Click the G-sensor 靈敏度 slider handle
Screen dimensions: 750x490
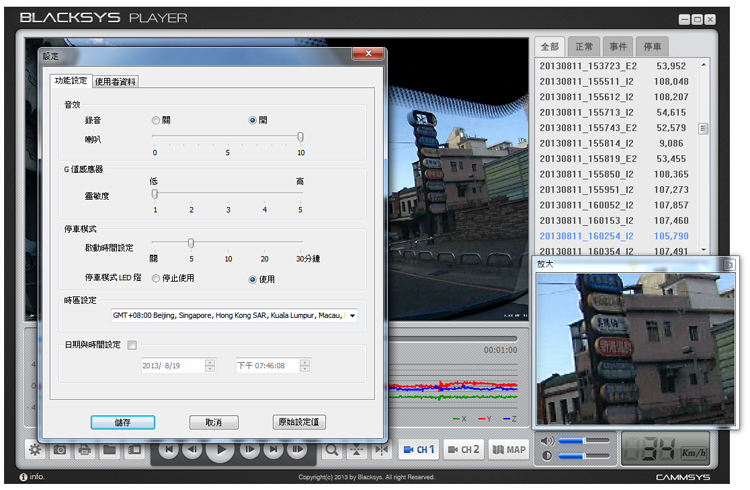[x=155, y=194]
